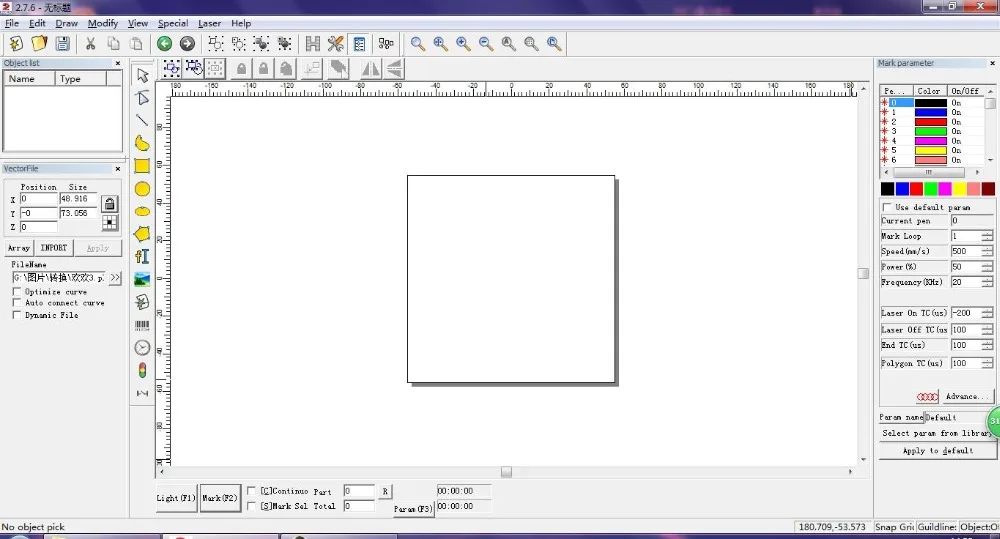Click the first magnifier zoom icon
The height and width of the screenshot is (539, 1000).
tap(417, 43)
